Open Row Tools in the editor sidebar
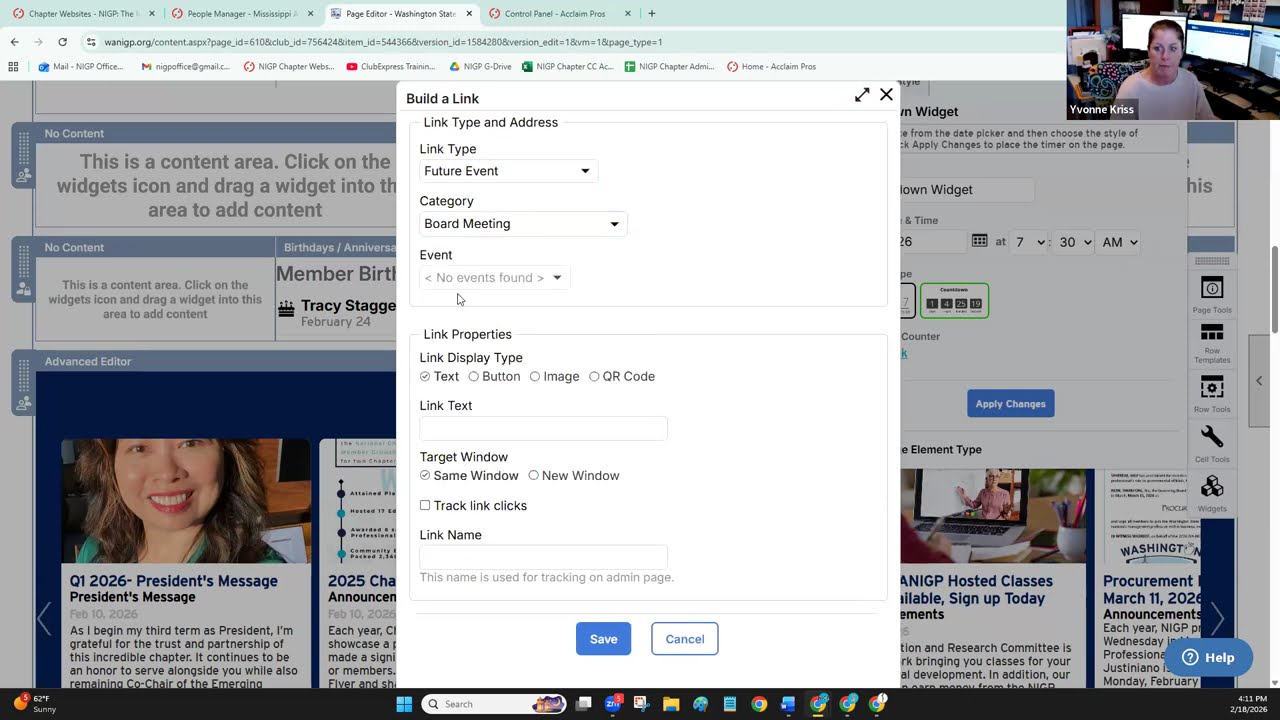 [1212, 394]
